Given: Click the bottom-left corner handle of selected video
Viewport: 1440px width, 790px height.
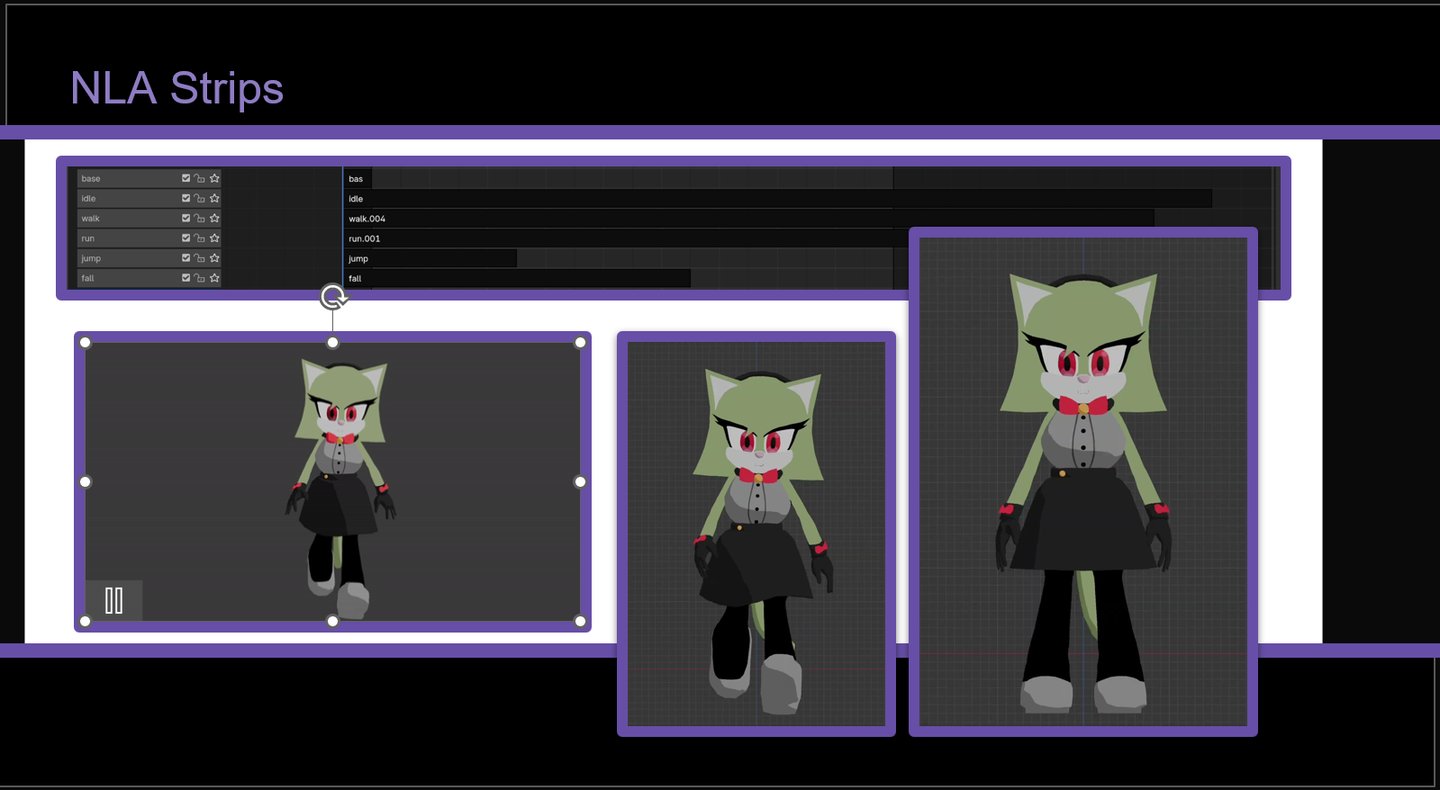Looking at the screenshot, I should click(x=85, y=621).
